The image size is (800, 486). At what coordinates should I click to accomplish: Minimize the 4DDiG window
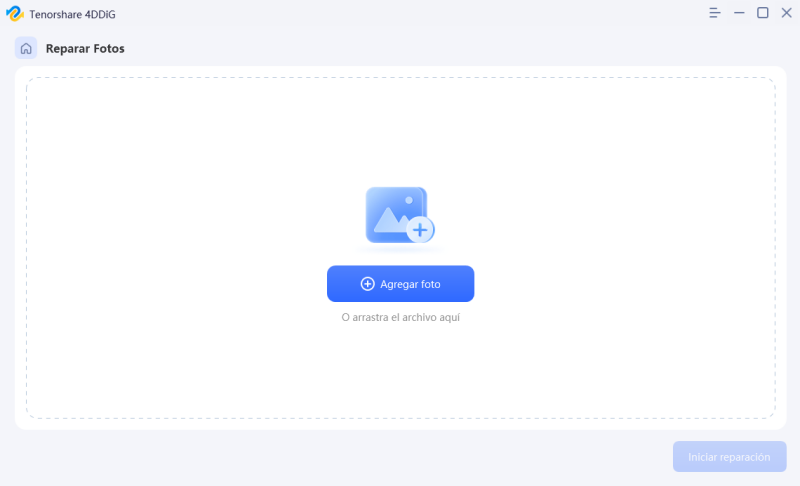739,13
